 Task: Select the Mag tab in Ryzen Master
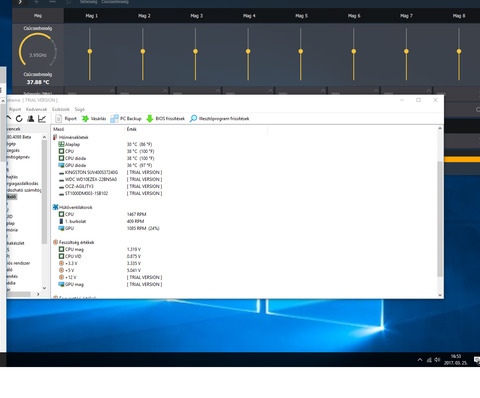pyautogui.click(x=38, y=15)
